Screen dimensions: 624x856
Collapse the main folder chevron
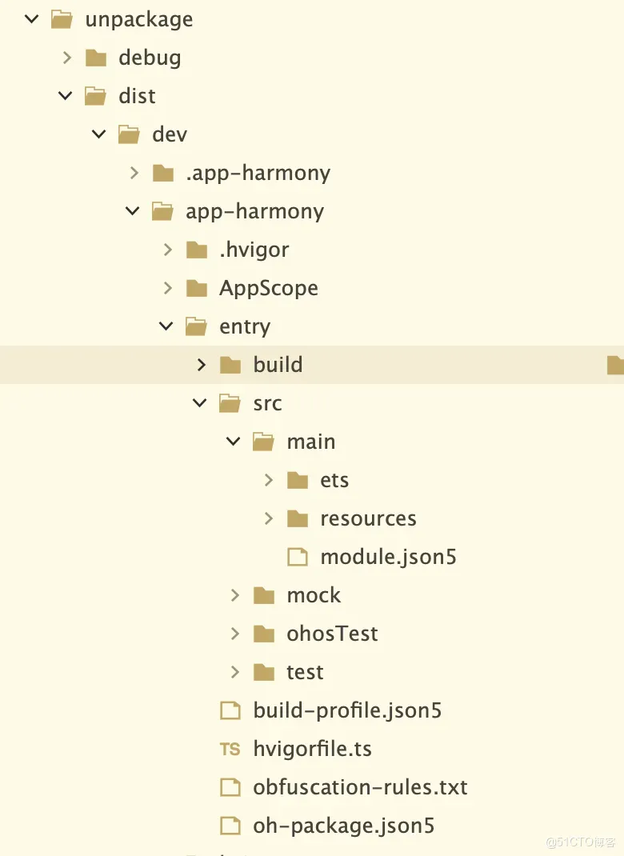tap(234, 441)
